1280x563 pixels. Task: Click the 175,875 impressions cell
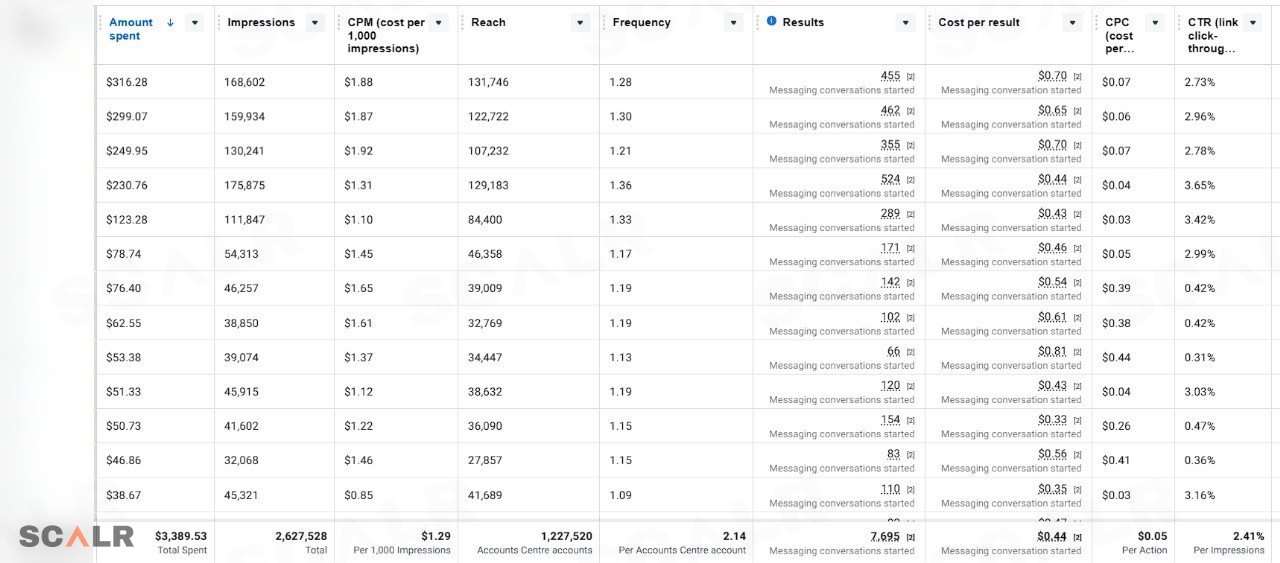[x=245, y=185]
